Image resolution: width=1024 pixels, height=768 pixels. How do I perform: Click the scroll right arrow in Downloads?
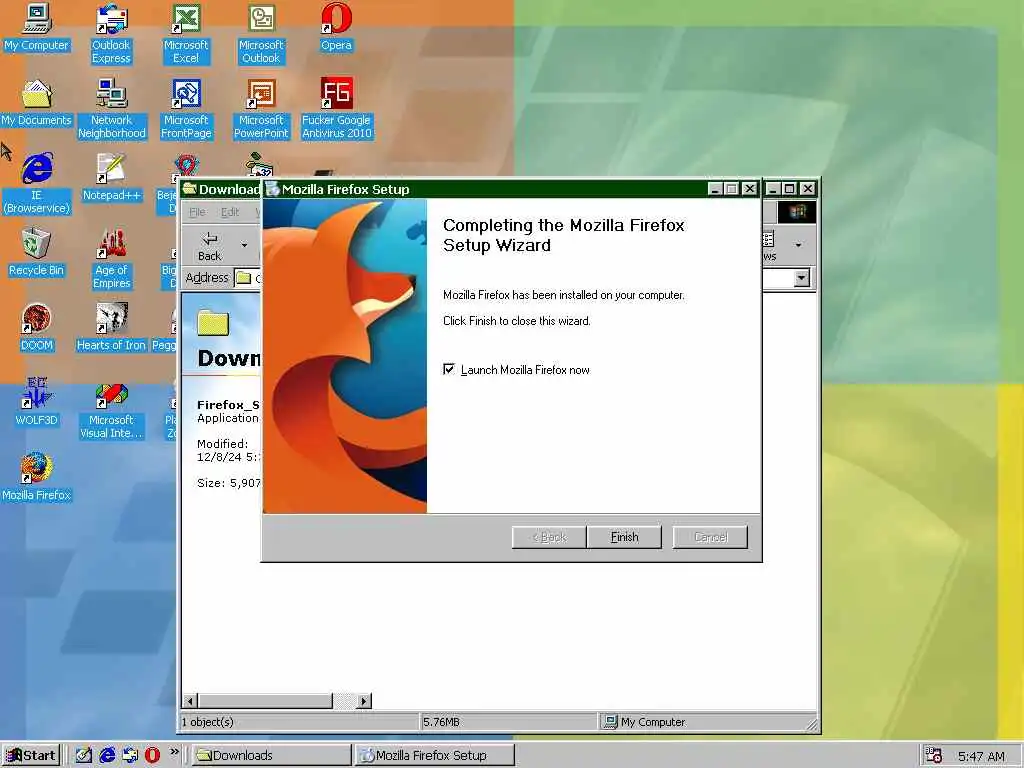tap(364, 701)
